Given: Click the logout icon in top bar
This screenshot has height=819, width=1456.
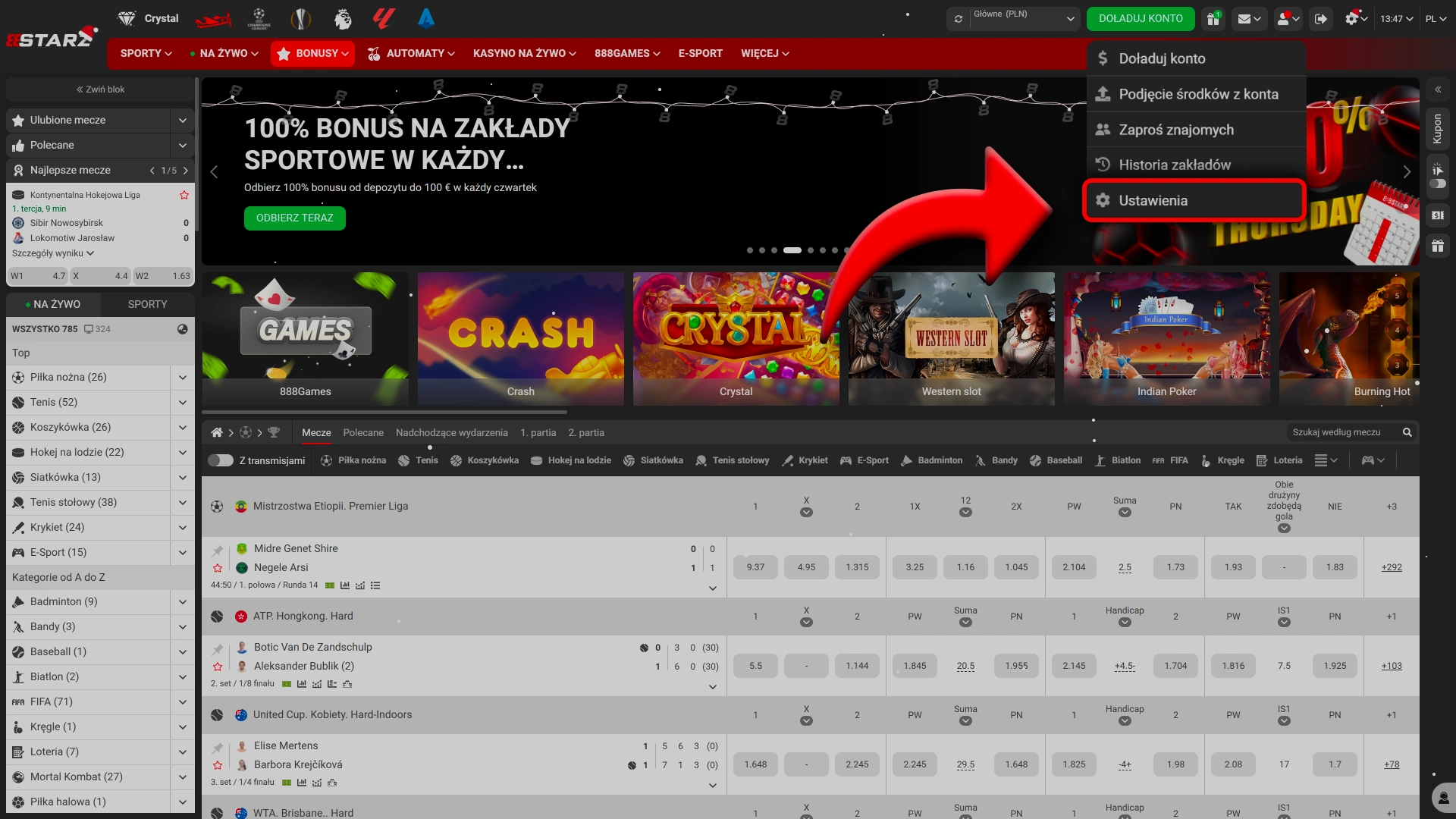Looking at the screenshot, I should click(1322, 19).
